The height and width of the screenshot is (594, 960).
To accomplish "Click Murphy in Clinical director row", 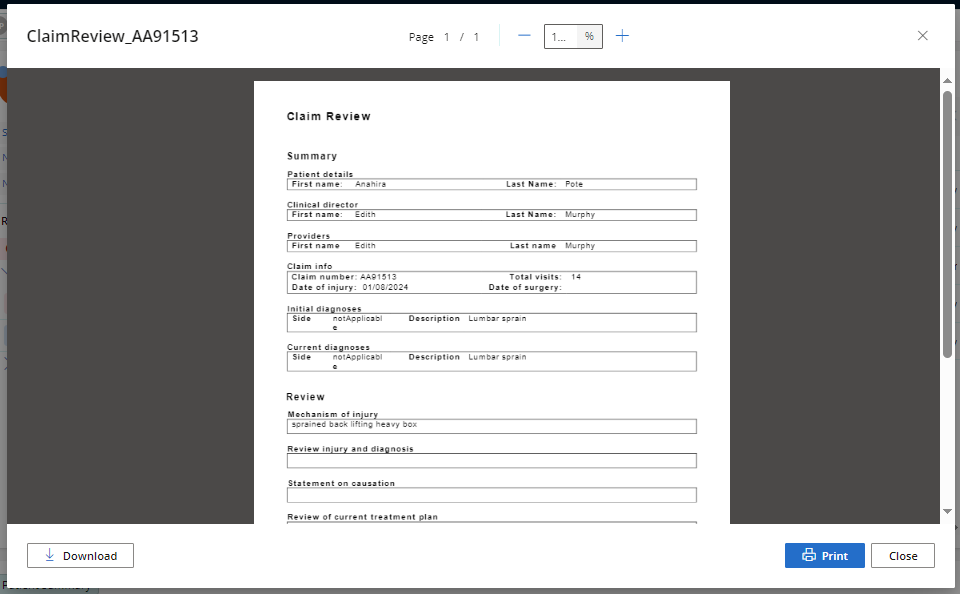I will [580, 215].
